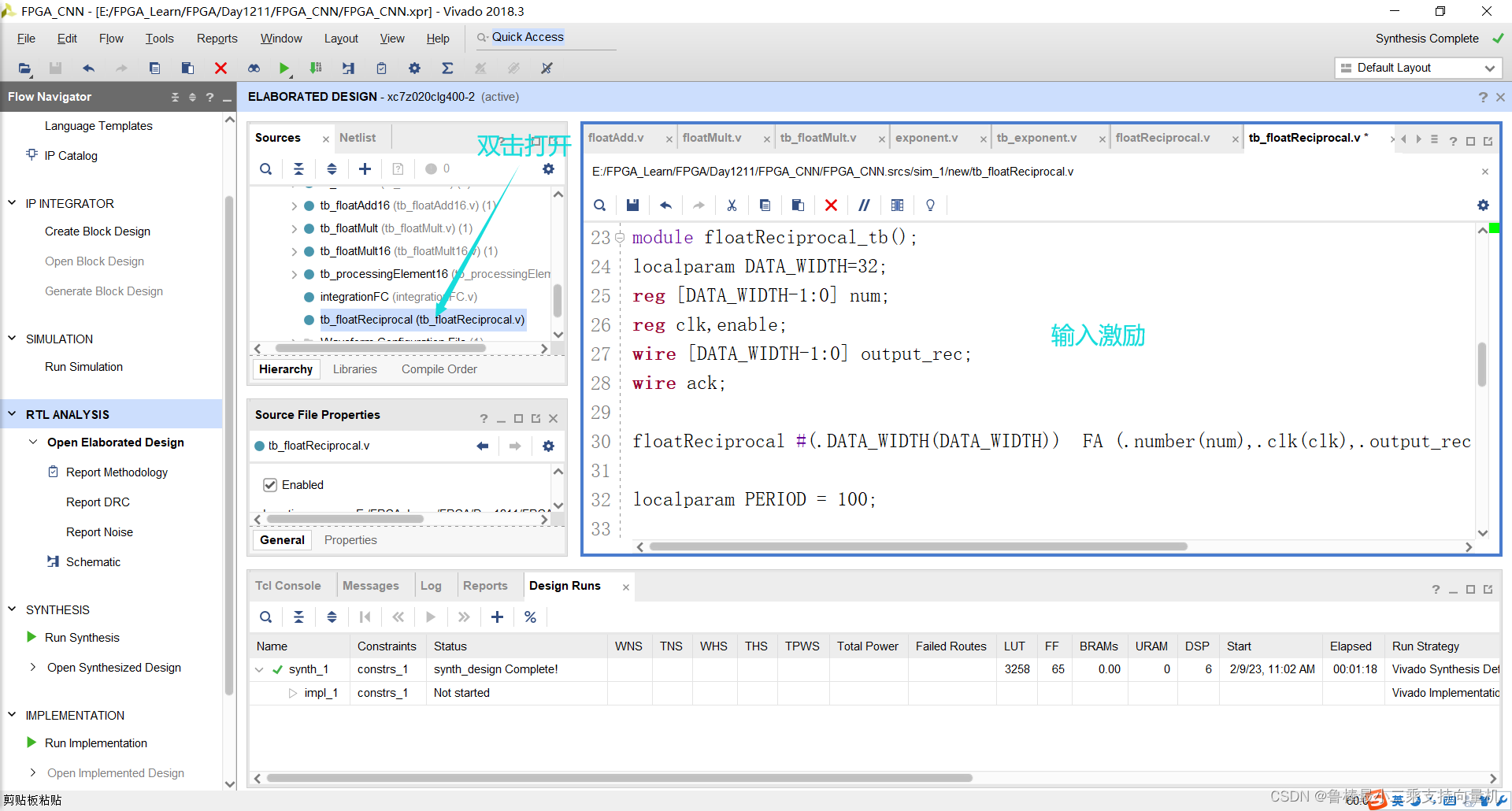1512x811 pixels.
Task: Click the editor horizontal scrollbar
Action: click(918, 546)
